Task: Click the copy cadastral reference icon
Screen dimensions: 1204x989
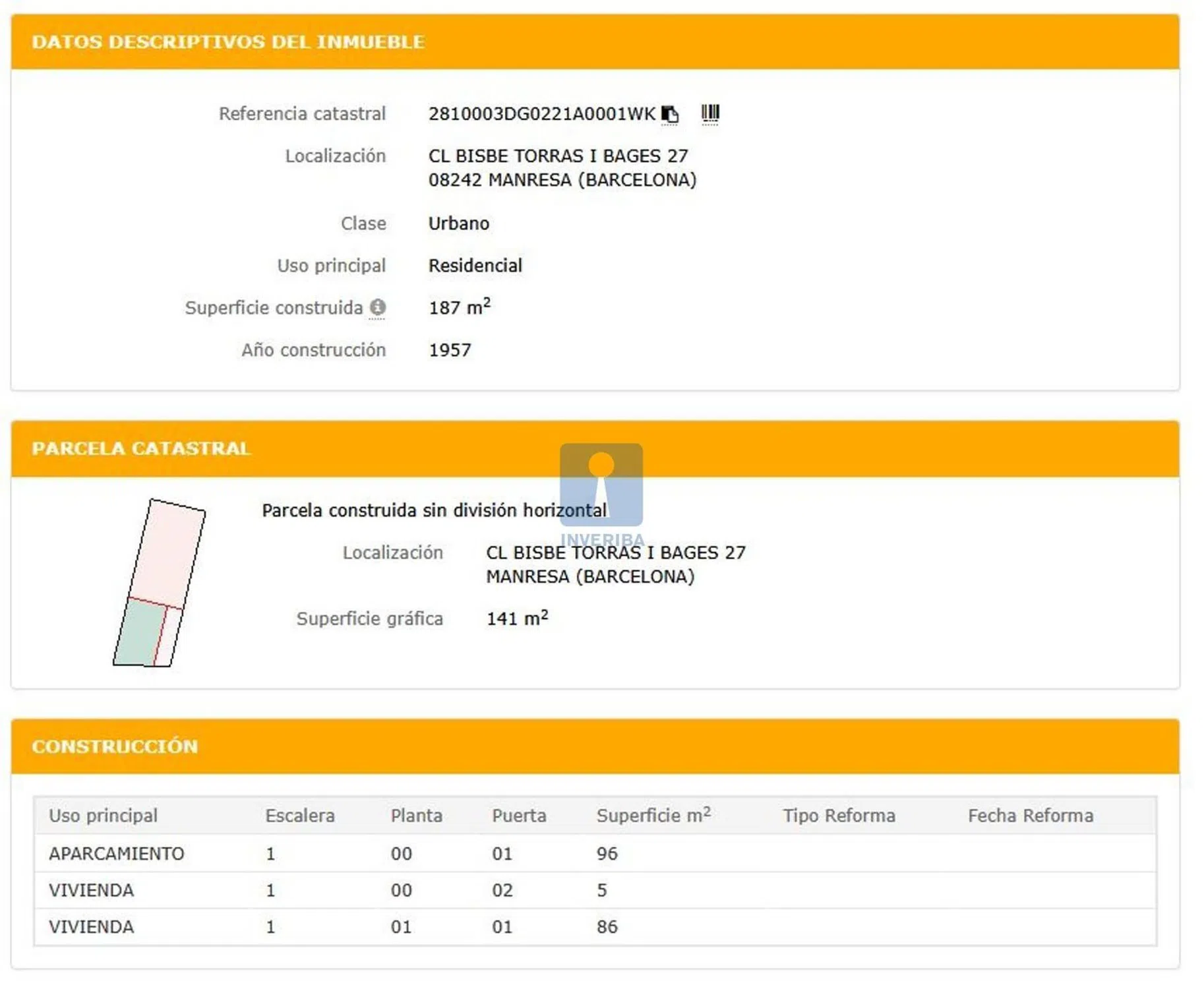Action: [669, 114]
